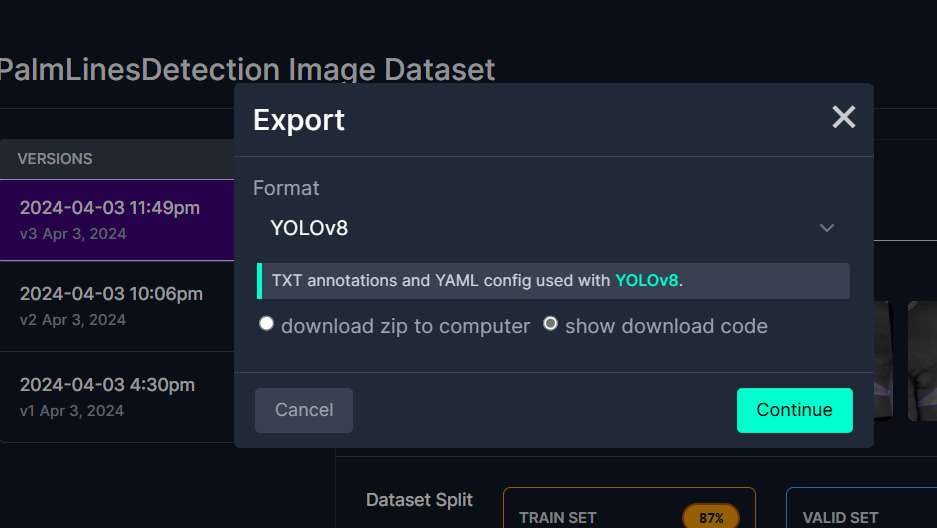Click the Continue button
The image size is (937, 528).
pos(794,410)
